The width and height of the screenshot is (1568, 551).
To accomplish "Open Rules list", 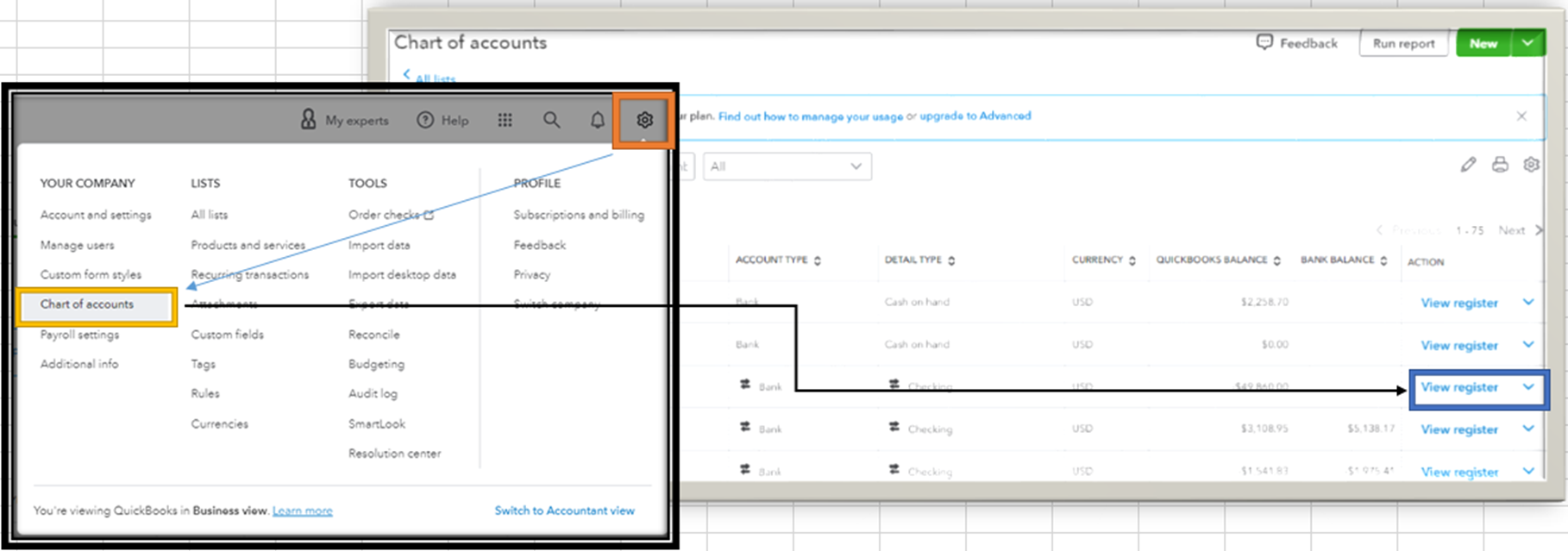I will tap(205, 393).
